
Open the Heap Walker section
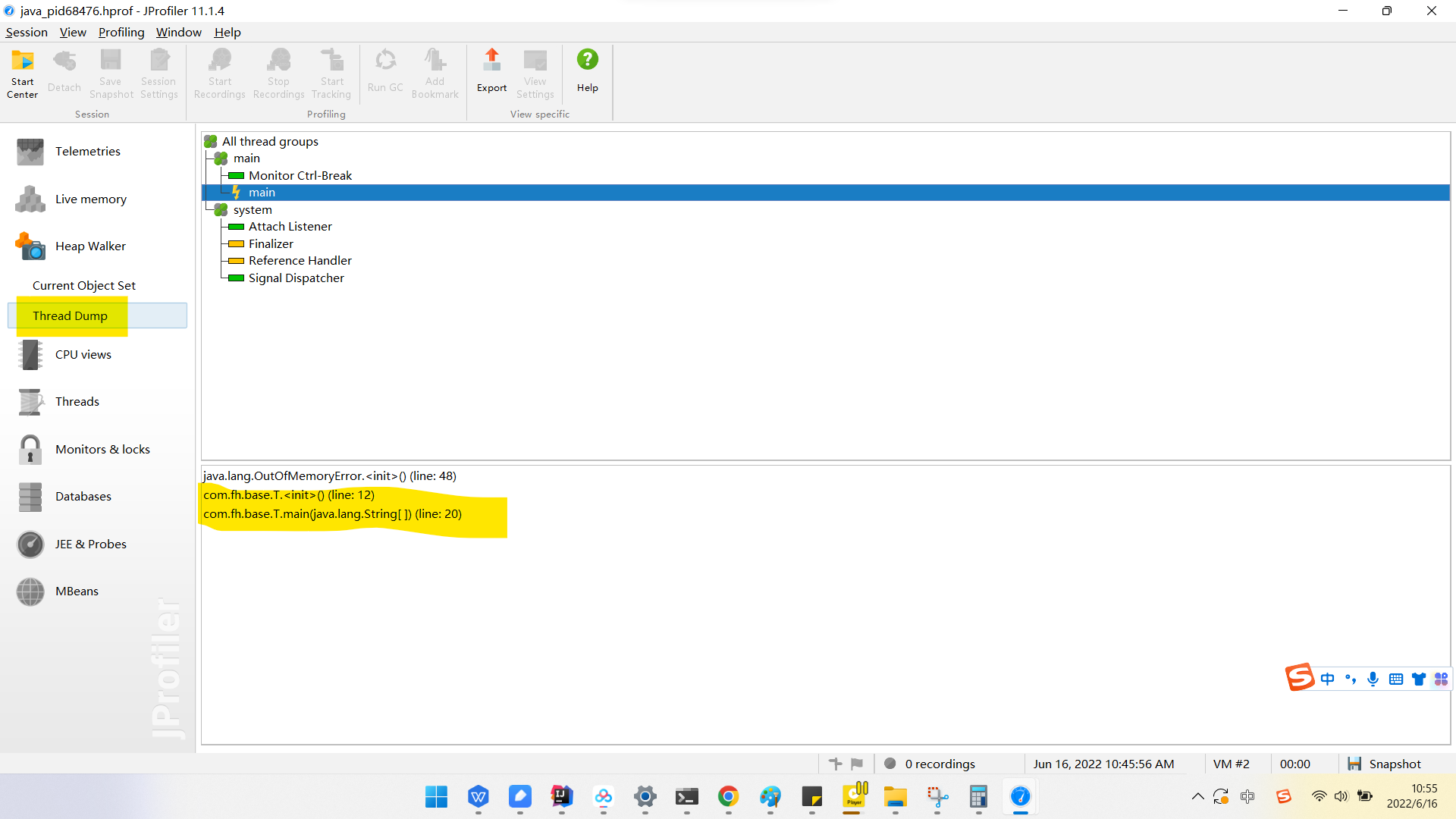coord(90,246)
